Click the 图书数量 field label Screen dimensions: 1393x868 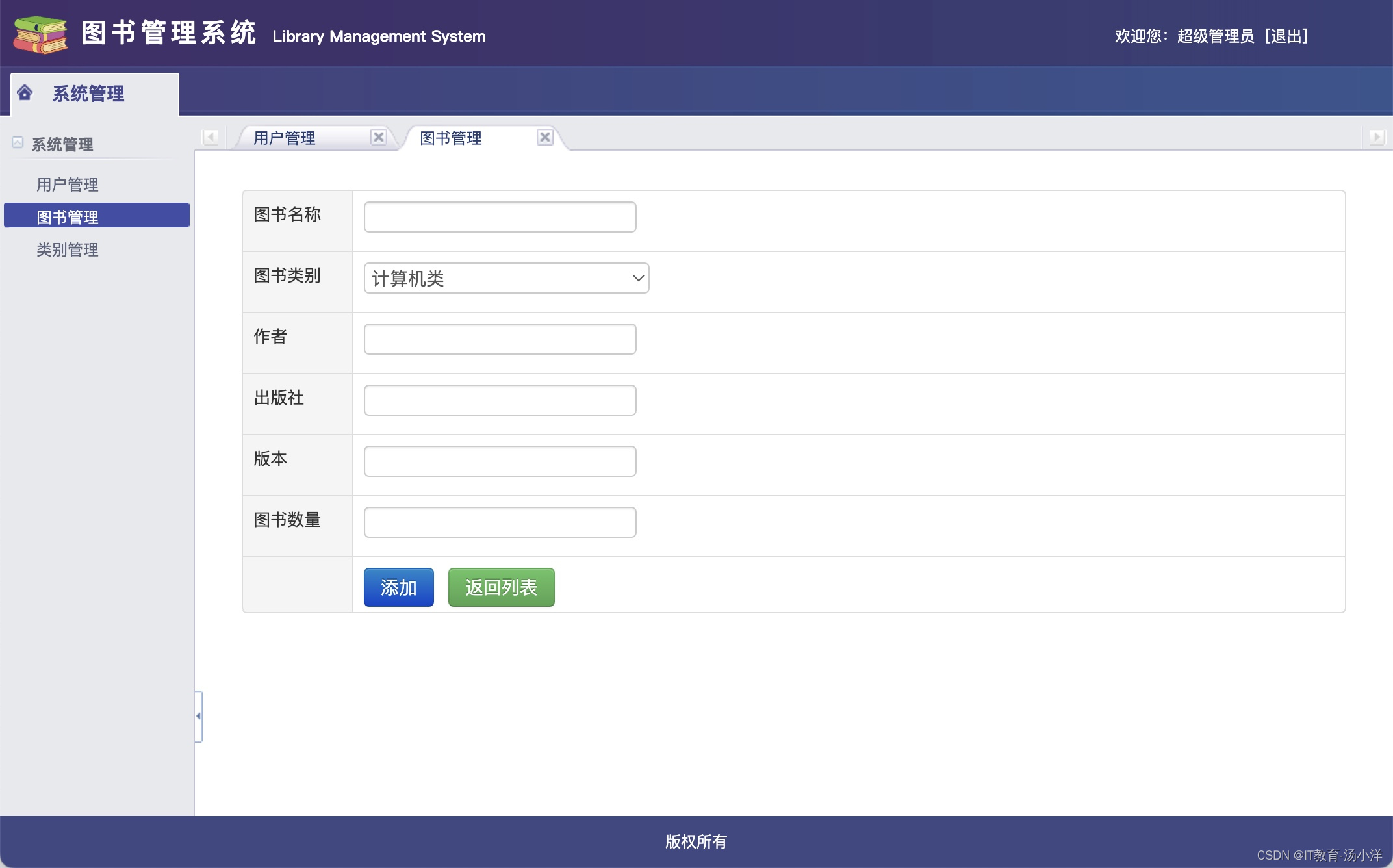pyautogui.click(x=287, y=520)
